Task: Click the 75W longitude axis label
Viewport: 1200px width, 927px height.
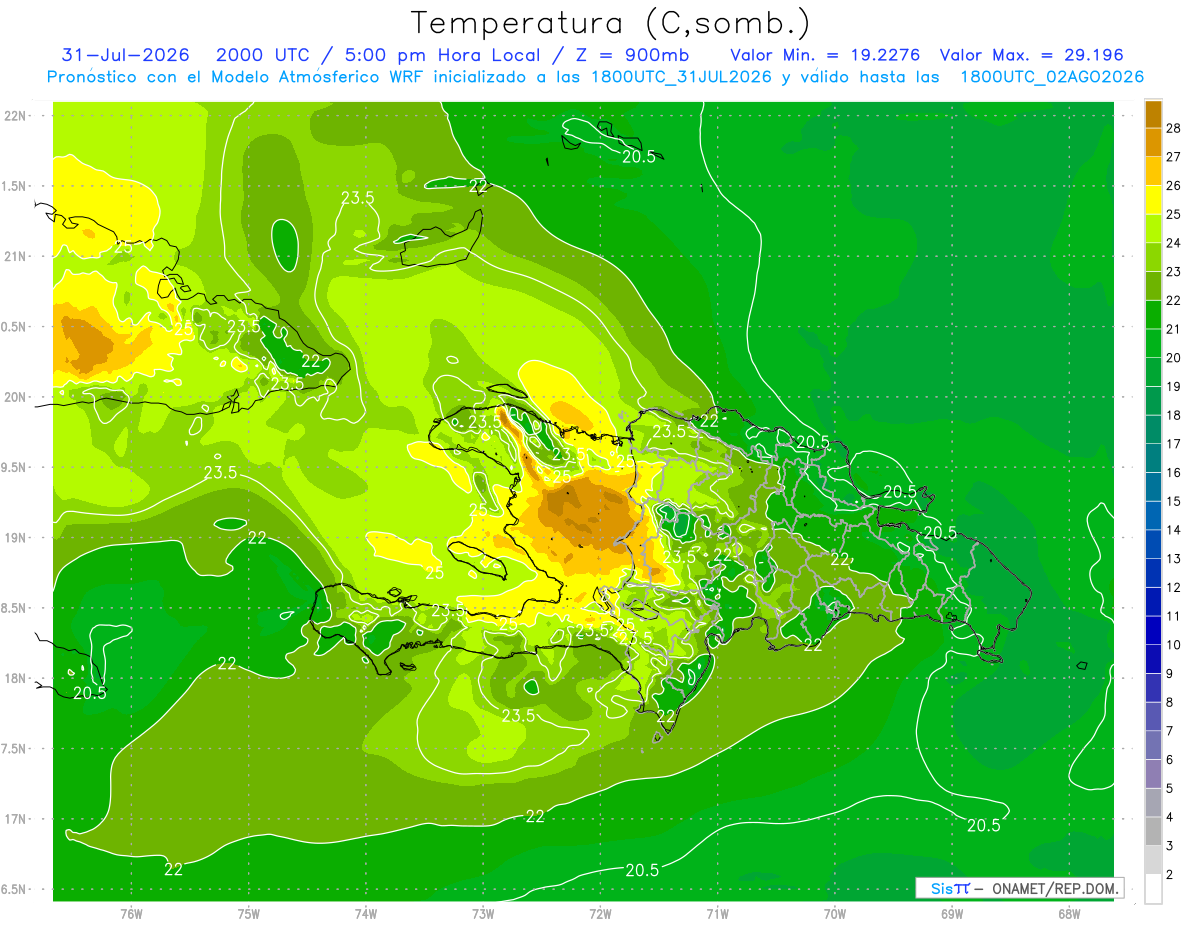Action: click(x=249, y=913)
